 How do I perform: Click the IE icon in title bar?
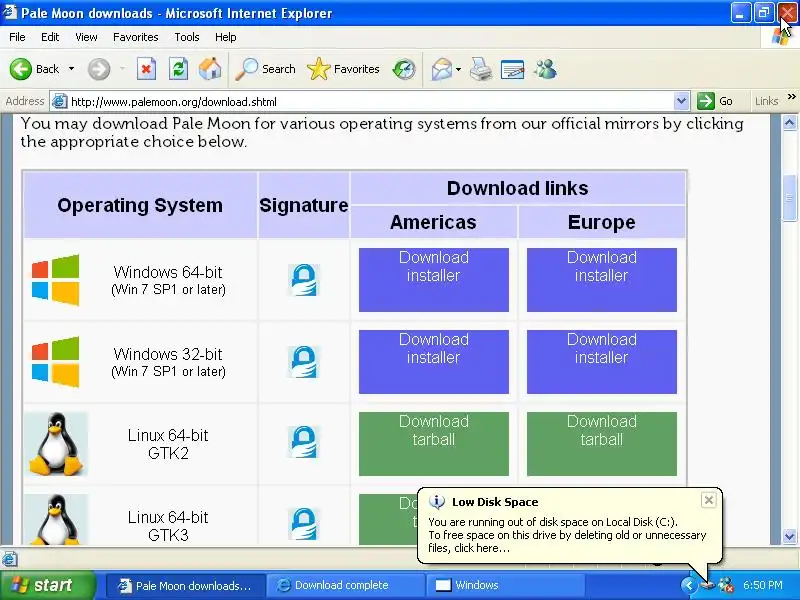[10, 12]
